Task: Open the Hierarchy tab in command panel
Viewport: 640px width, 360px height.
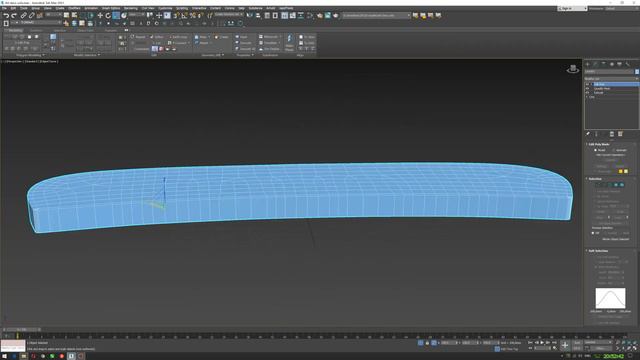Action: (604, 64)
